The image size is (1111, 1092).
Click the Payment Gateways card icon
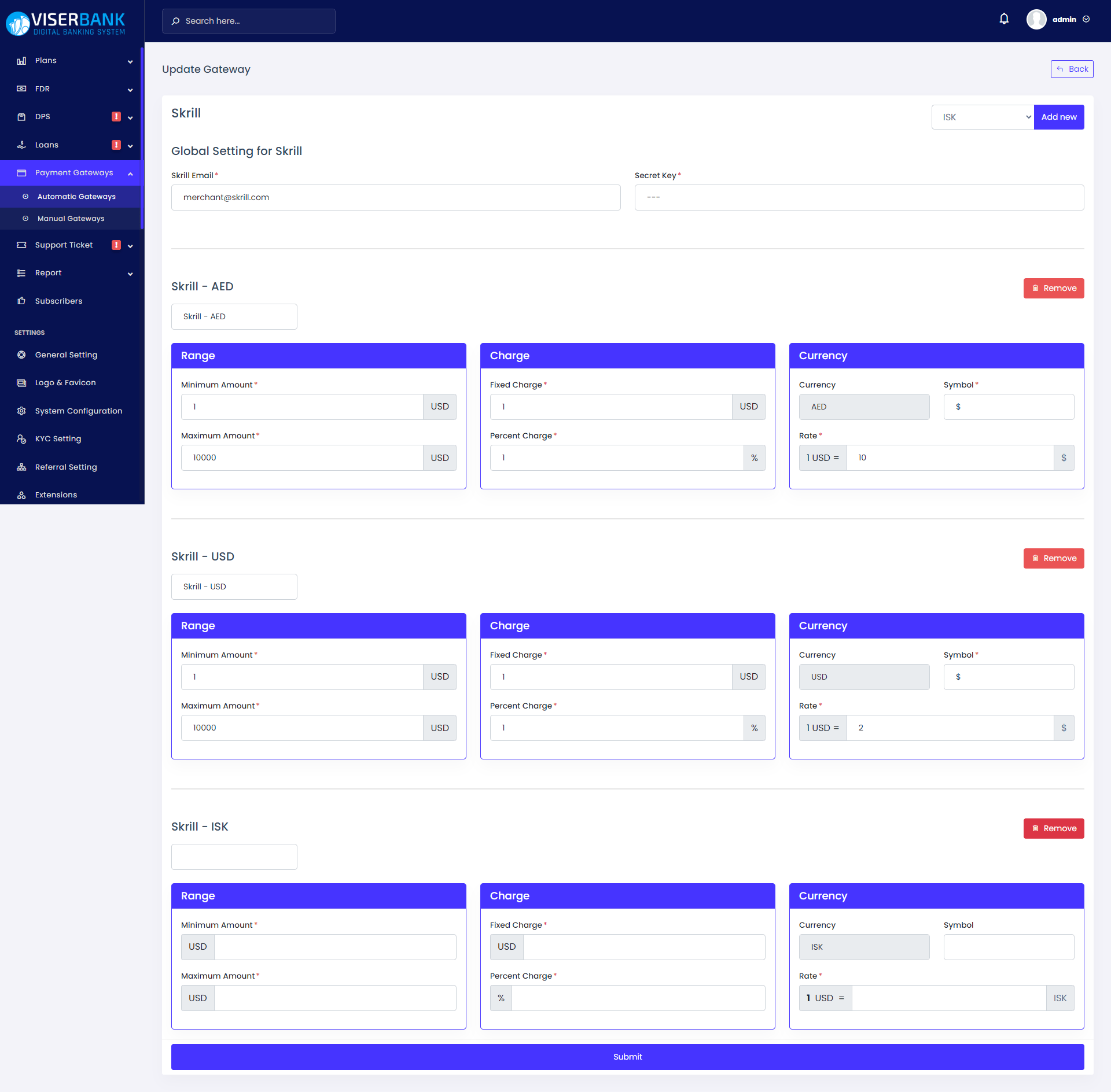click(21, 173)
